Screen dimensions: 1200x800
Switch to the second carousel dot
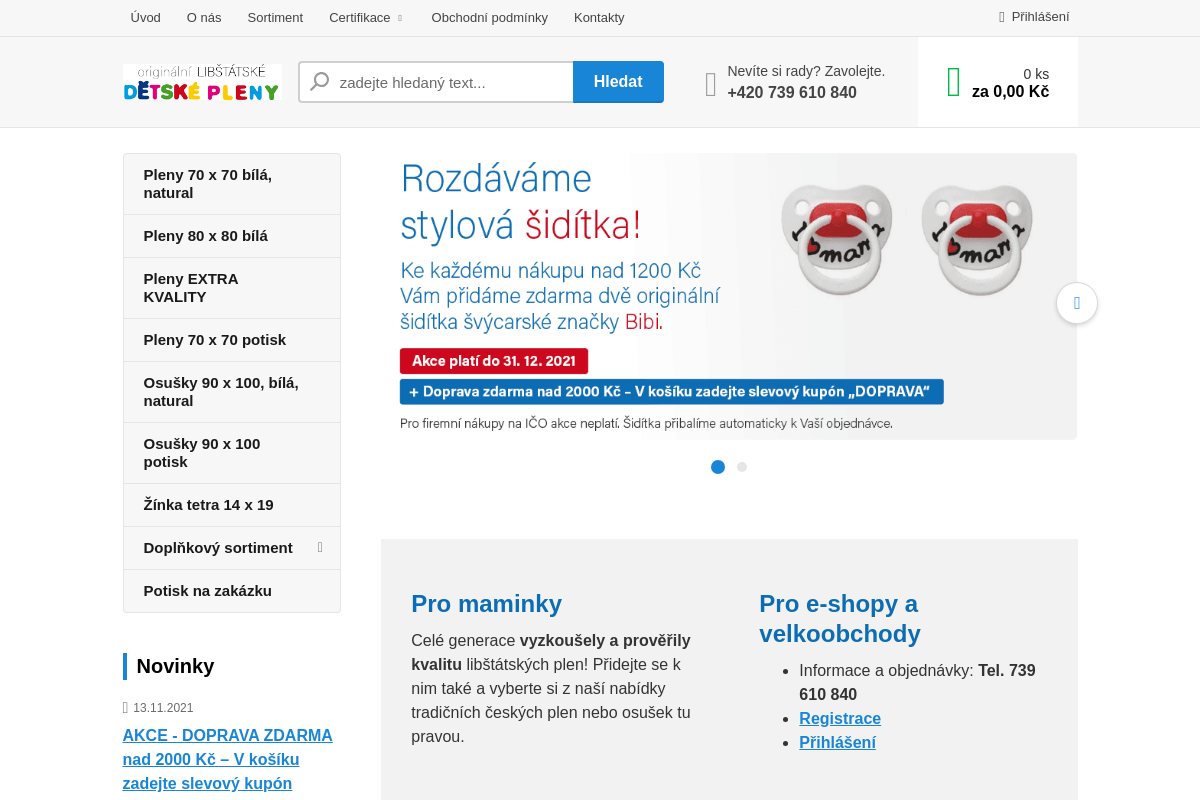click(742, 467)
